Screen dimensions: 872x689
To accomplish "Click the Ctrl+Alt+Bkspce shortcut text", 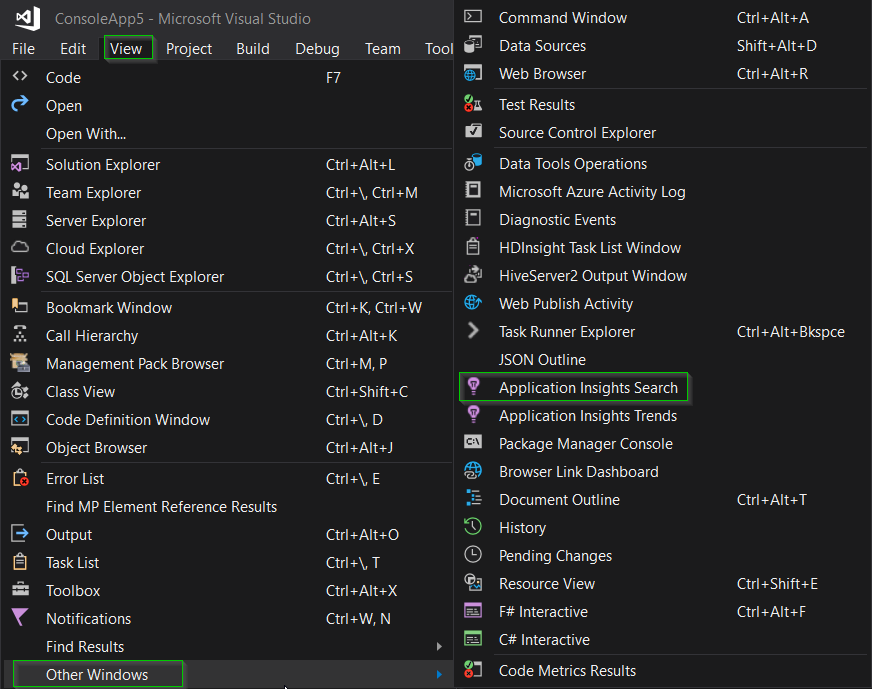I will pyautogui.click(x=791, y=332).
